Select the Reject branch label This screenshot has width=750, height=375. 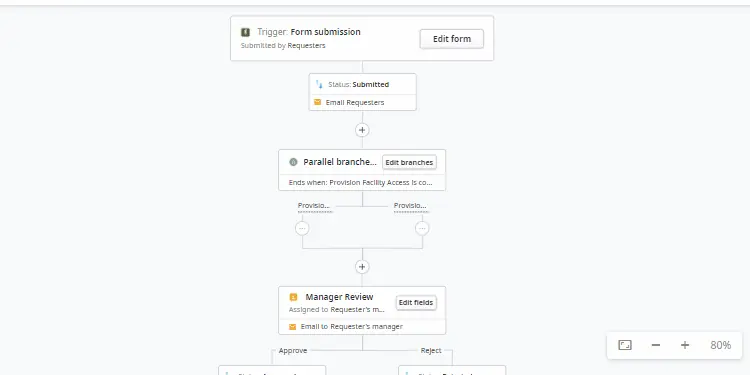pyautogui.click(x=431, y=351)
